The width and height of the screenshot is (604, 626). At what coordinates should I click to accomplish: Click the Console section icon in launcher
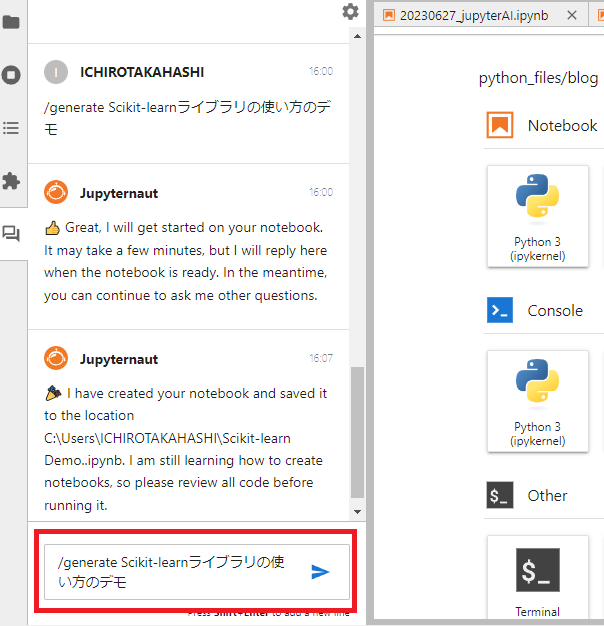500,310
